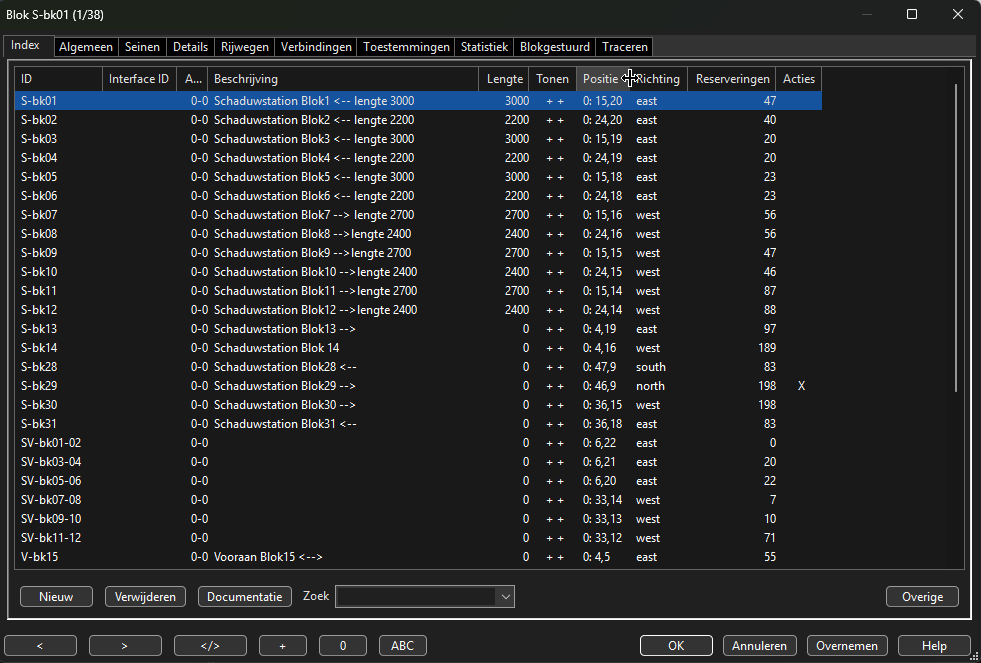Open Documentatie for the blocks
The image size is (981, 663).
point(244,597)
